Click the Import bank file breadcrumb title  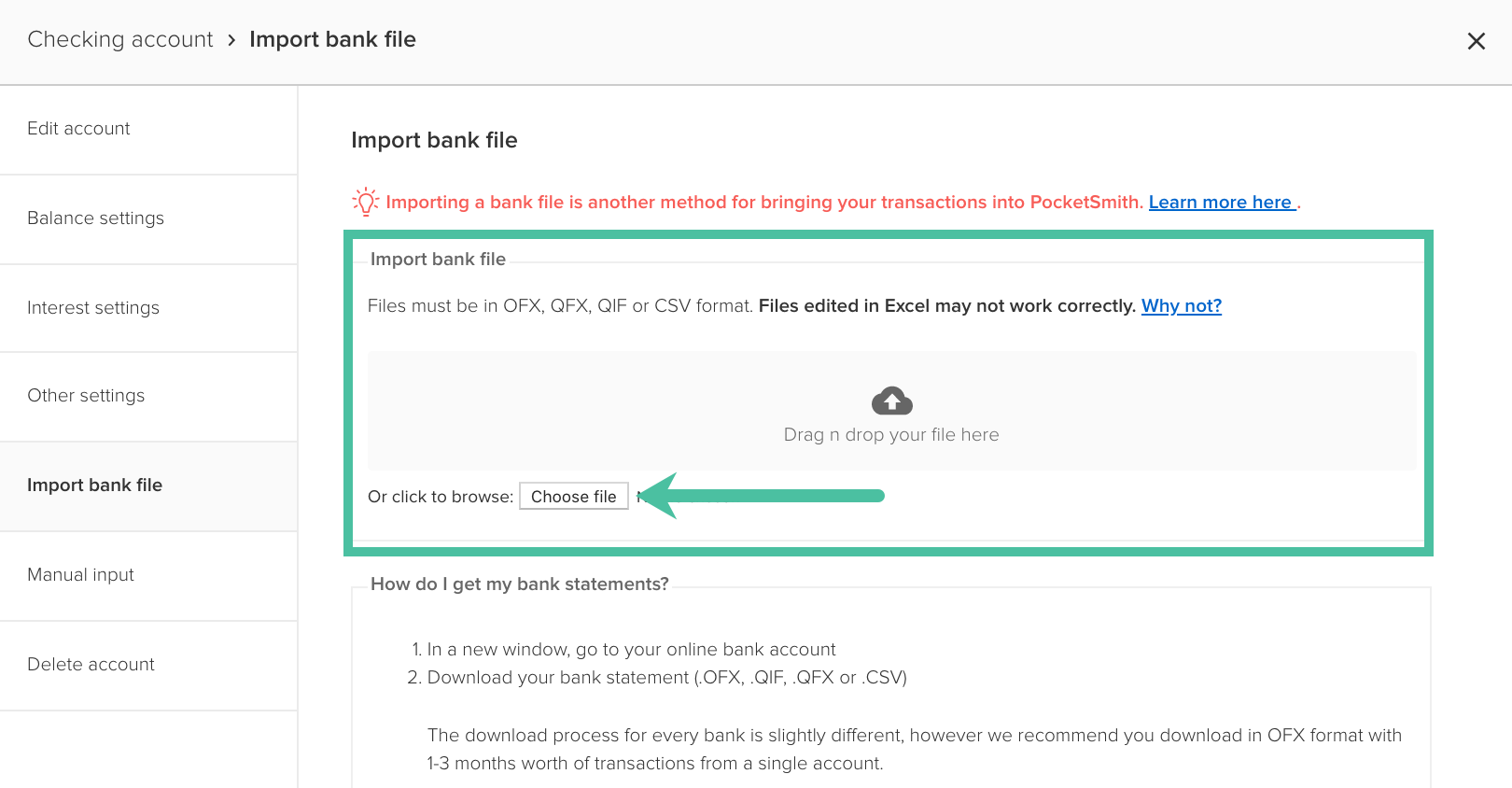332,39
